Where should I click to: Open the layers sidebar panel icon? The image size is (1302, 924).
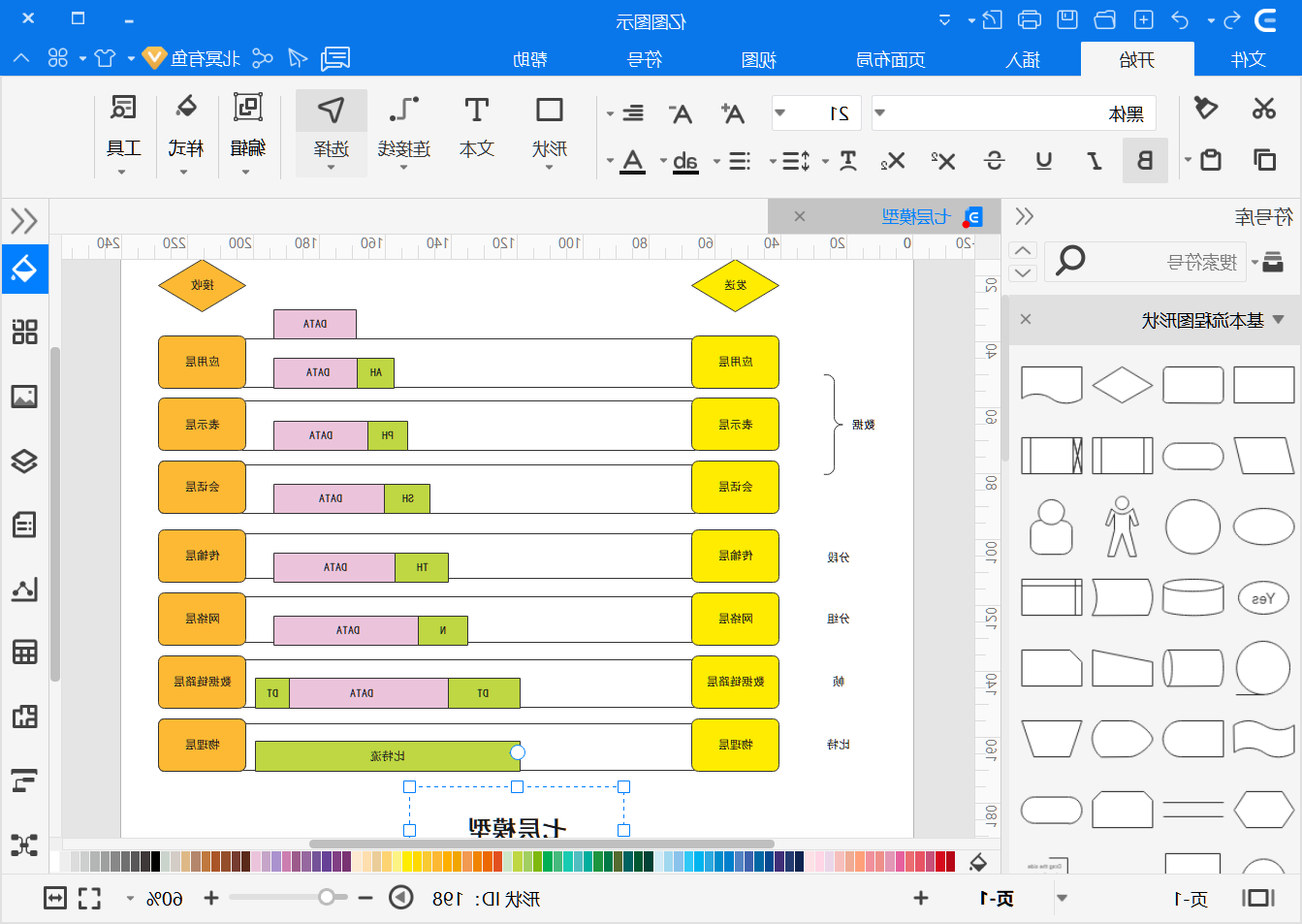[x=24, y=461]
